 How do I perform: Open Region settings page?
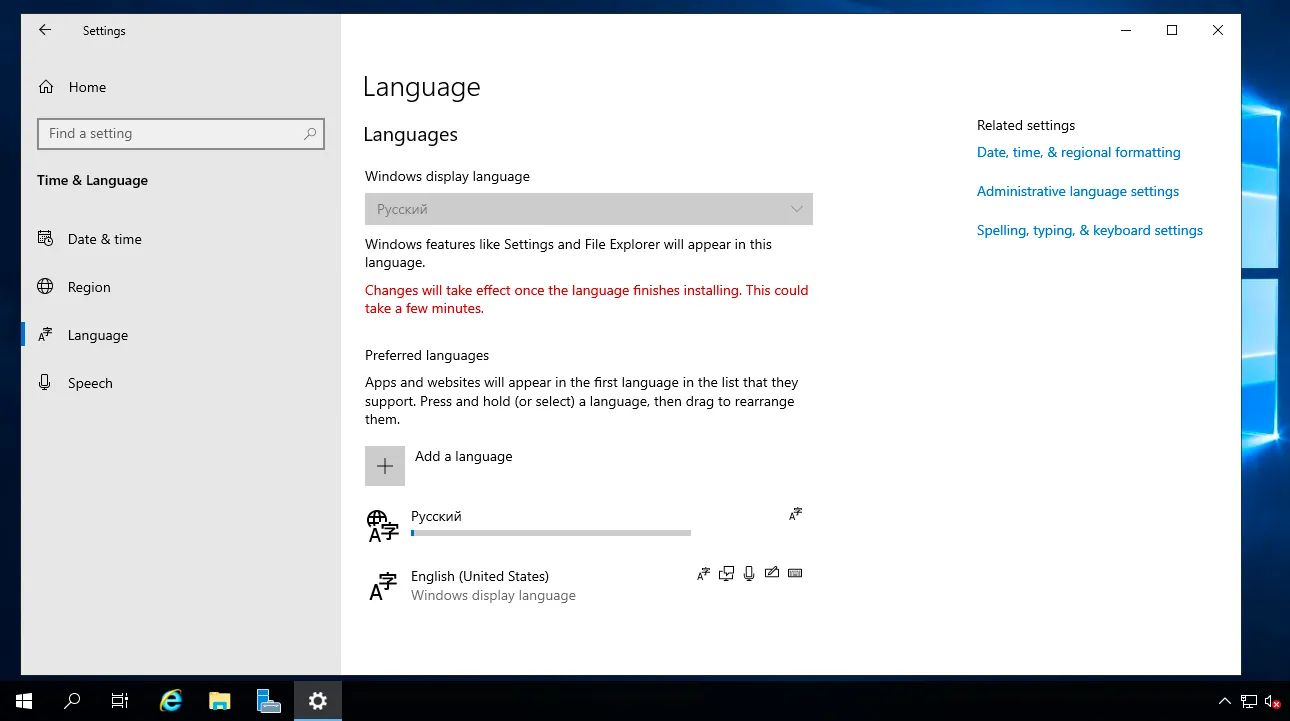[89, 288]
